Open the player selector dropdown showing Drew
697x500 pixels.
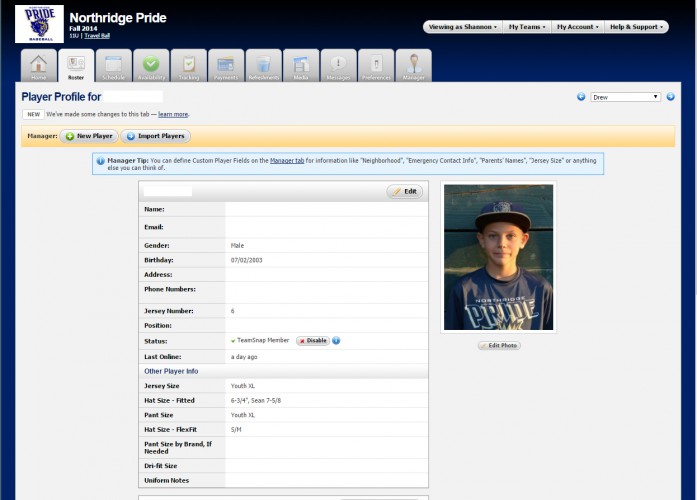[x=626, y=97]
